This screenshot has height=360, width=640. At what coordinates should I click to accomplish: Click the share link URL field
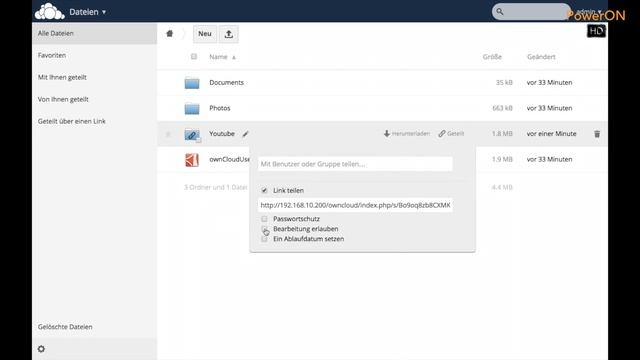[355, 205]
